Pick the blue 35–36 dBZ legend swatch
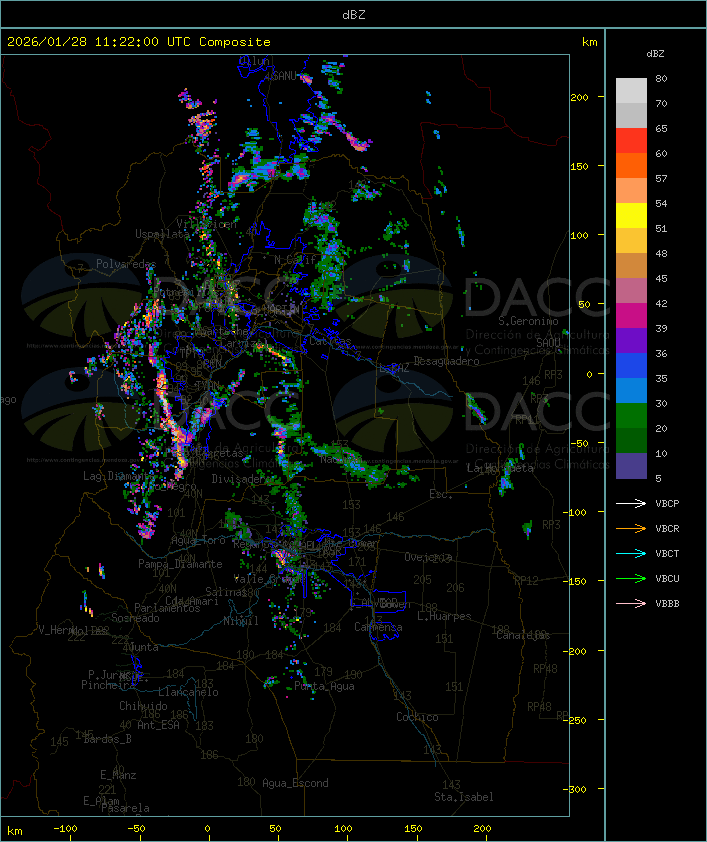Screen dimensions: 707x842 631,366
